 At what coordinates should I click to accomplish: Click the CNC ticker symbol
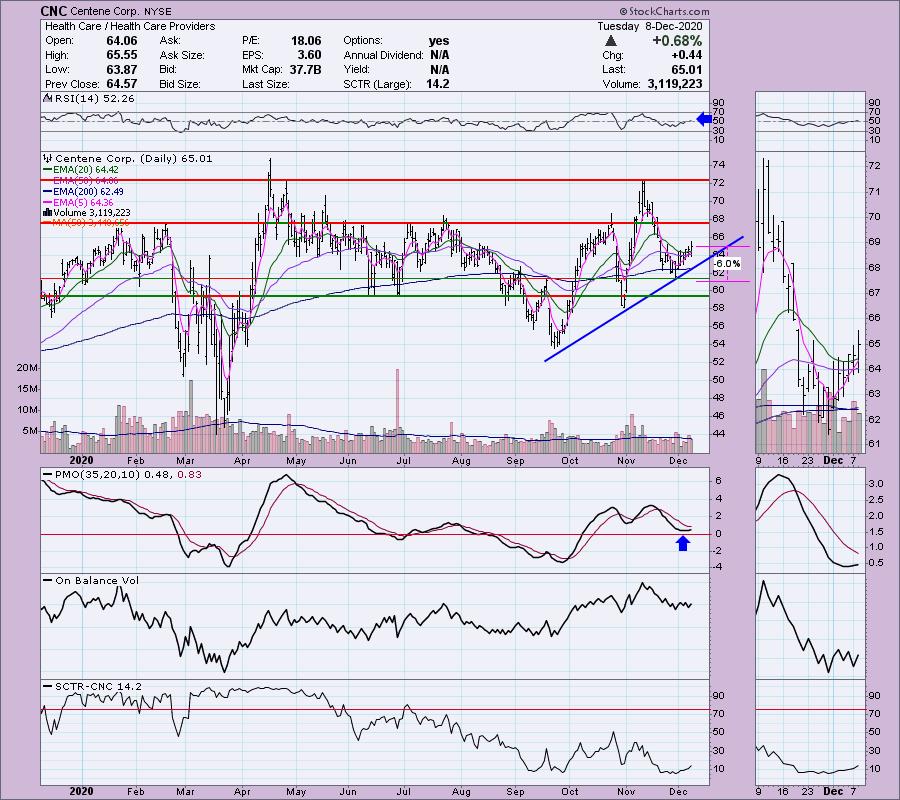tap(54, 11)
